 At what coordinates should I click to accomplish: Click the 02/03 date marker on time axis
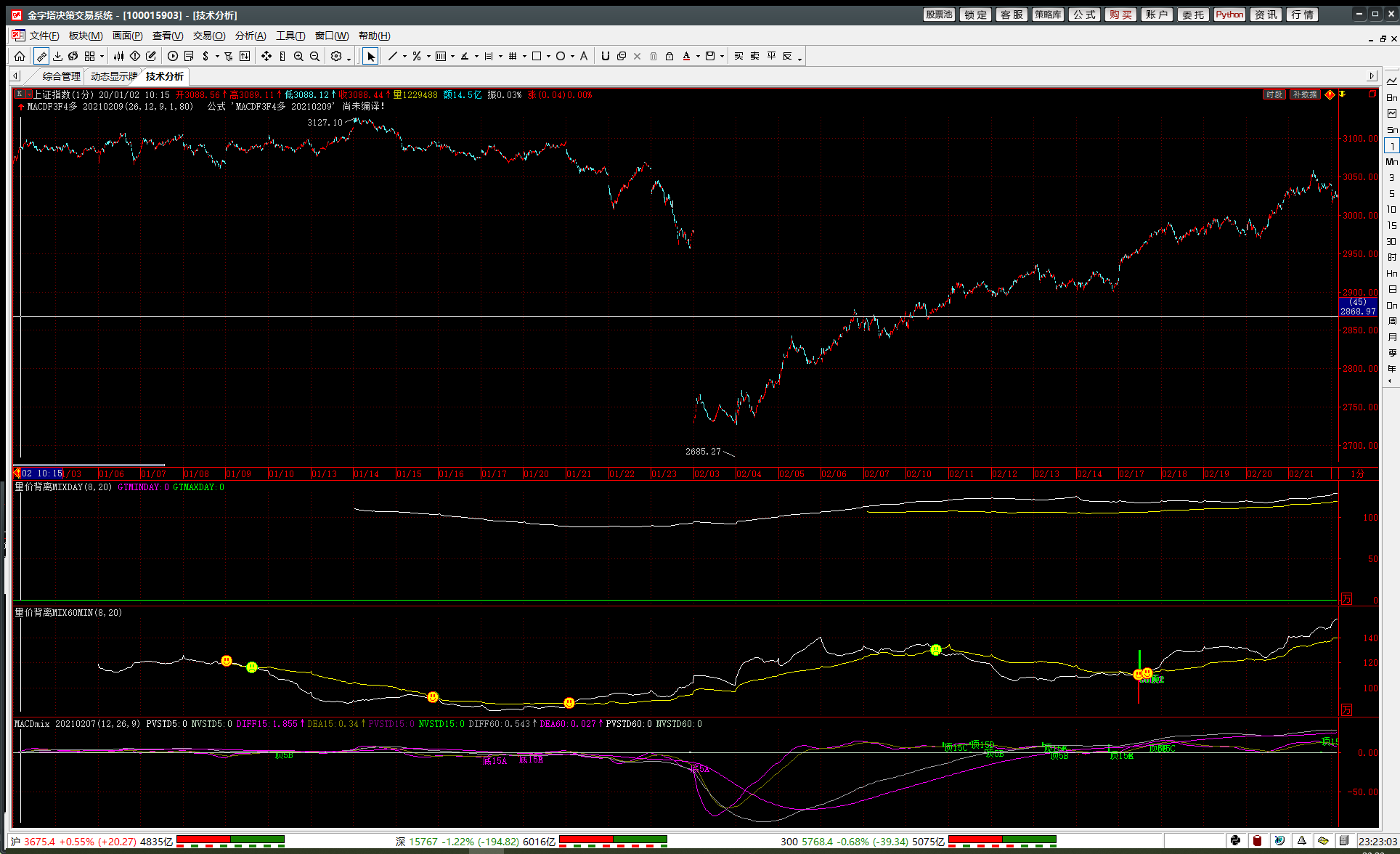pos(707,474)
